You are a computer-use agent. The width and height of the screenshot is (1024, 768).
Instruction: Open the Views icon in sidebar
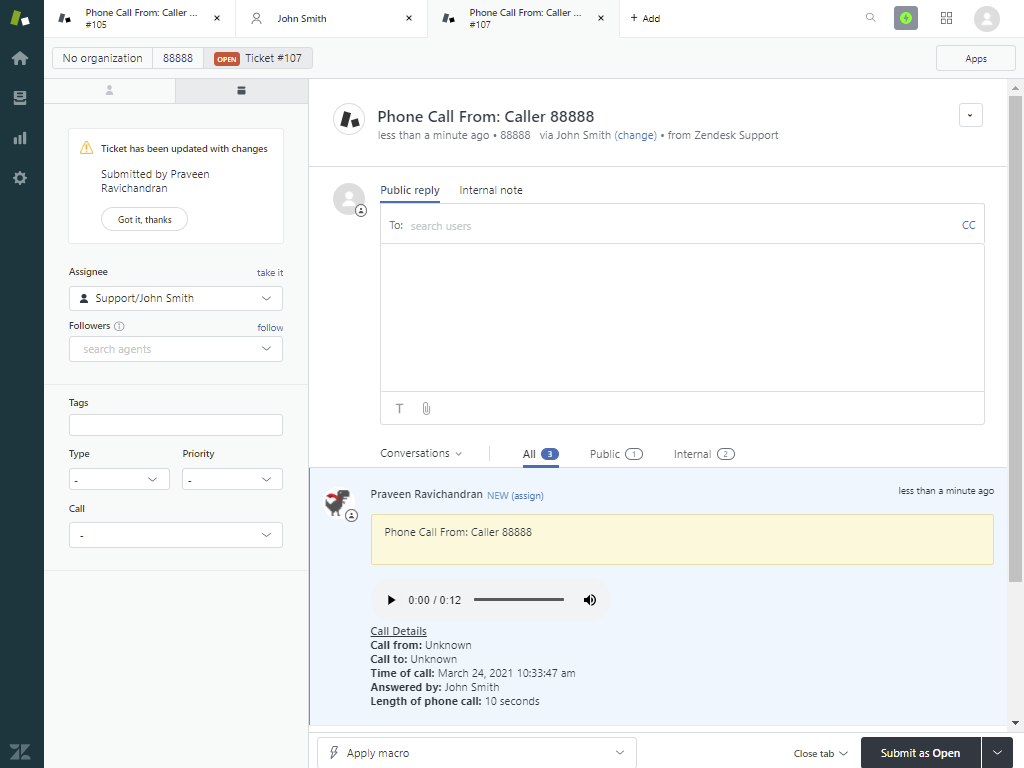[x=20, y=98]
